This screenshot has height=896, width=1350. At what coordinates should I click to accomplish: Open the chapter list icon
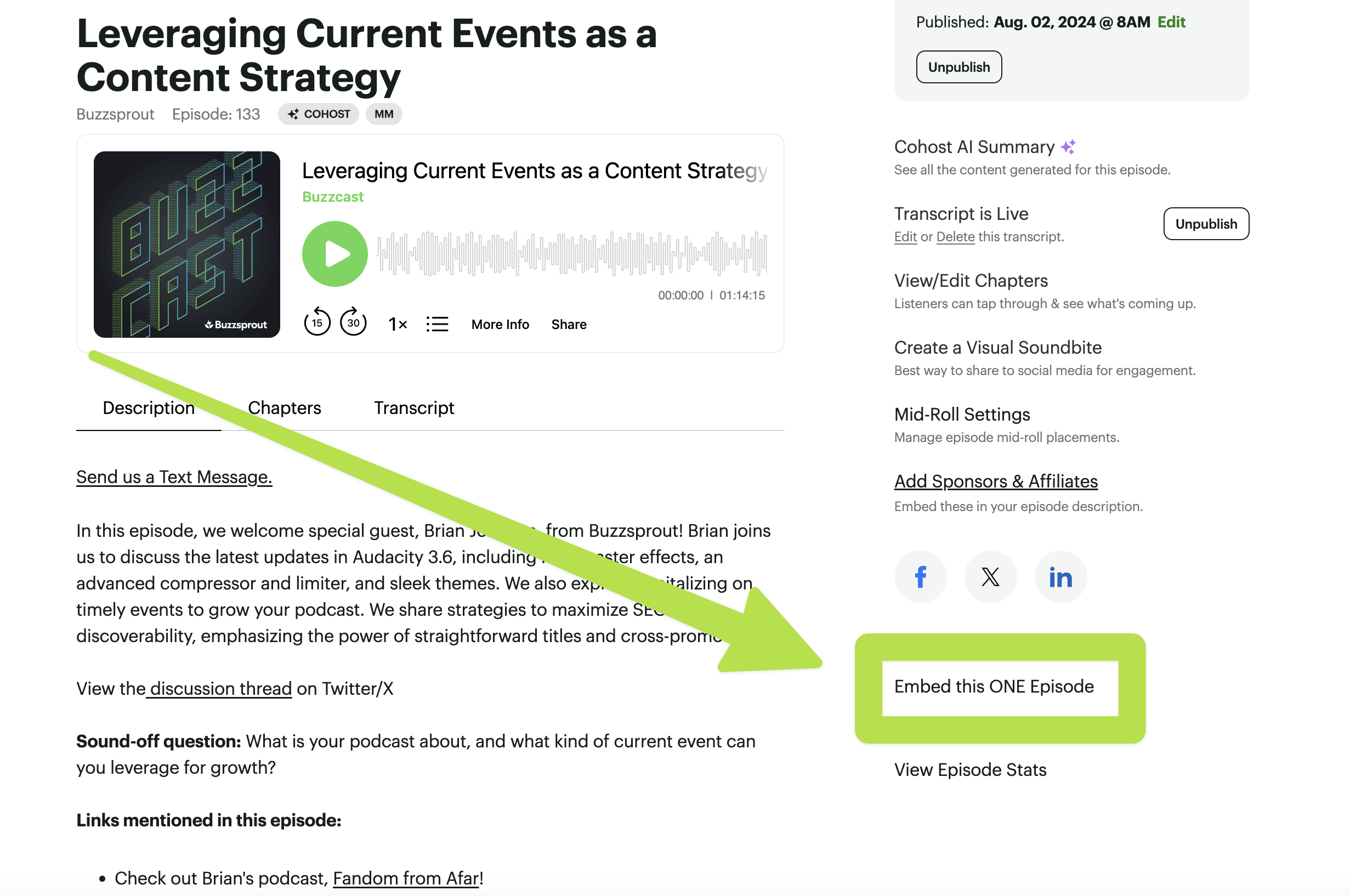point(437,325)
